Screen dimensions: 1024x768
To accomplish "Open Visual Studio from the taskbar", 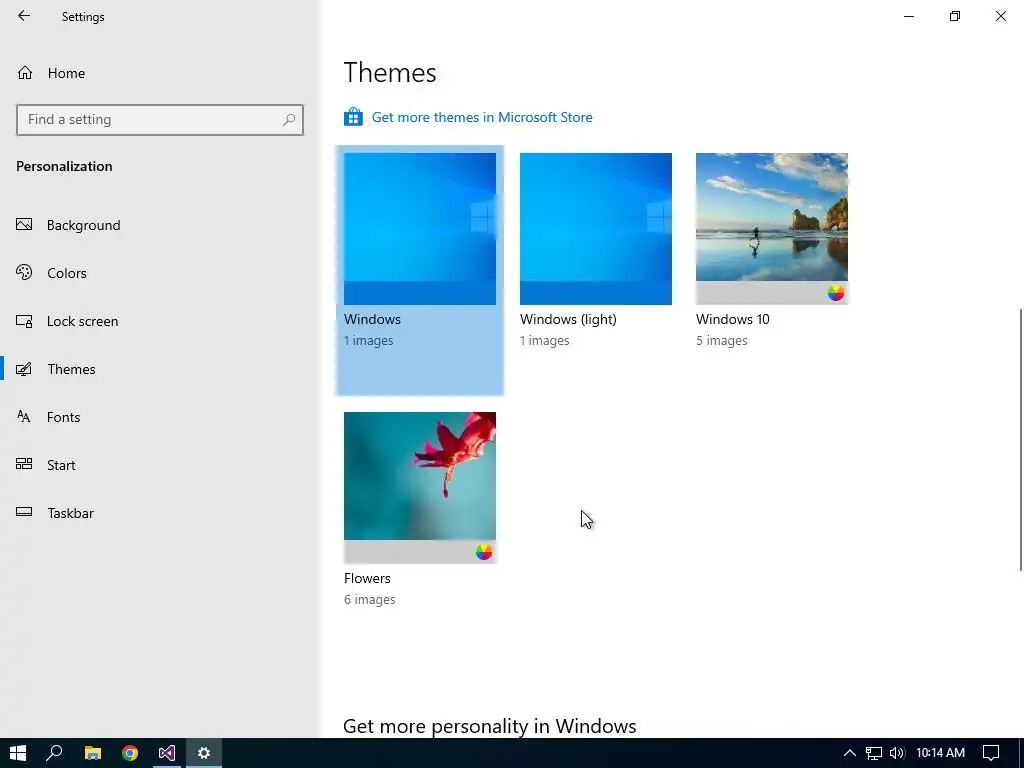I will coord(167,753).
